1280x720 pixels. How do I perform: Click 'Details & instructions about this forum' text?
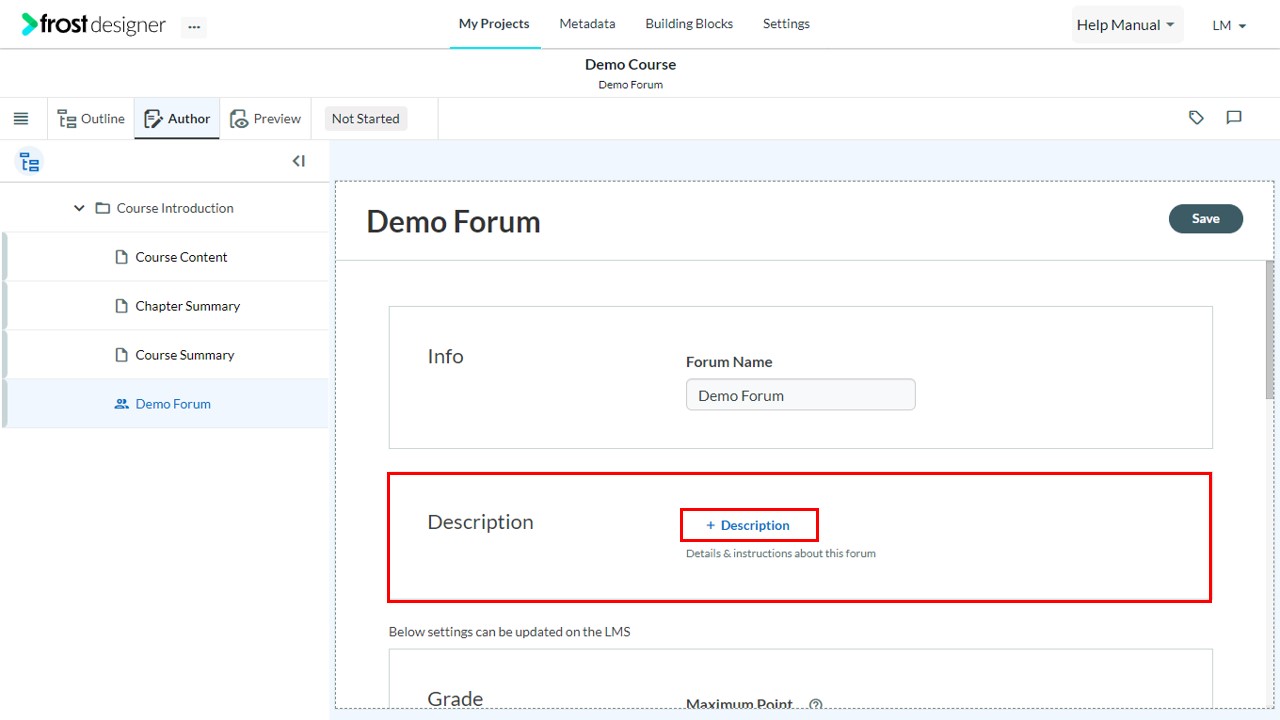click(x=780, y=553)
